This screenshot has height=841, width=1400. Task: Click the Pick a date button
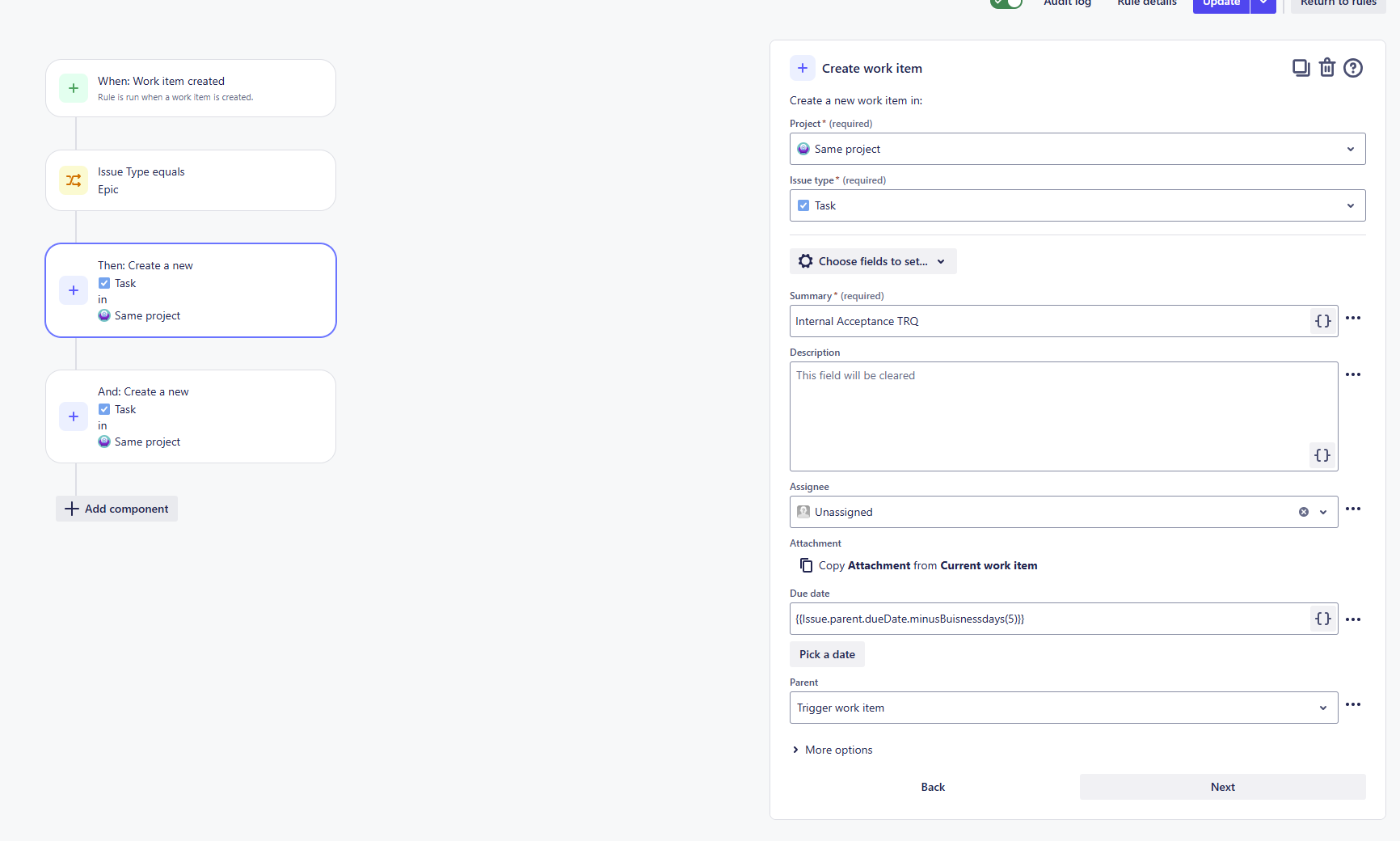[x=827, y=654]
